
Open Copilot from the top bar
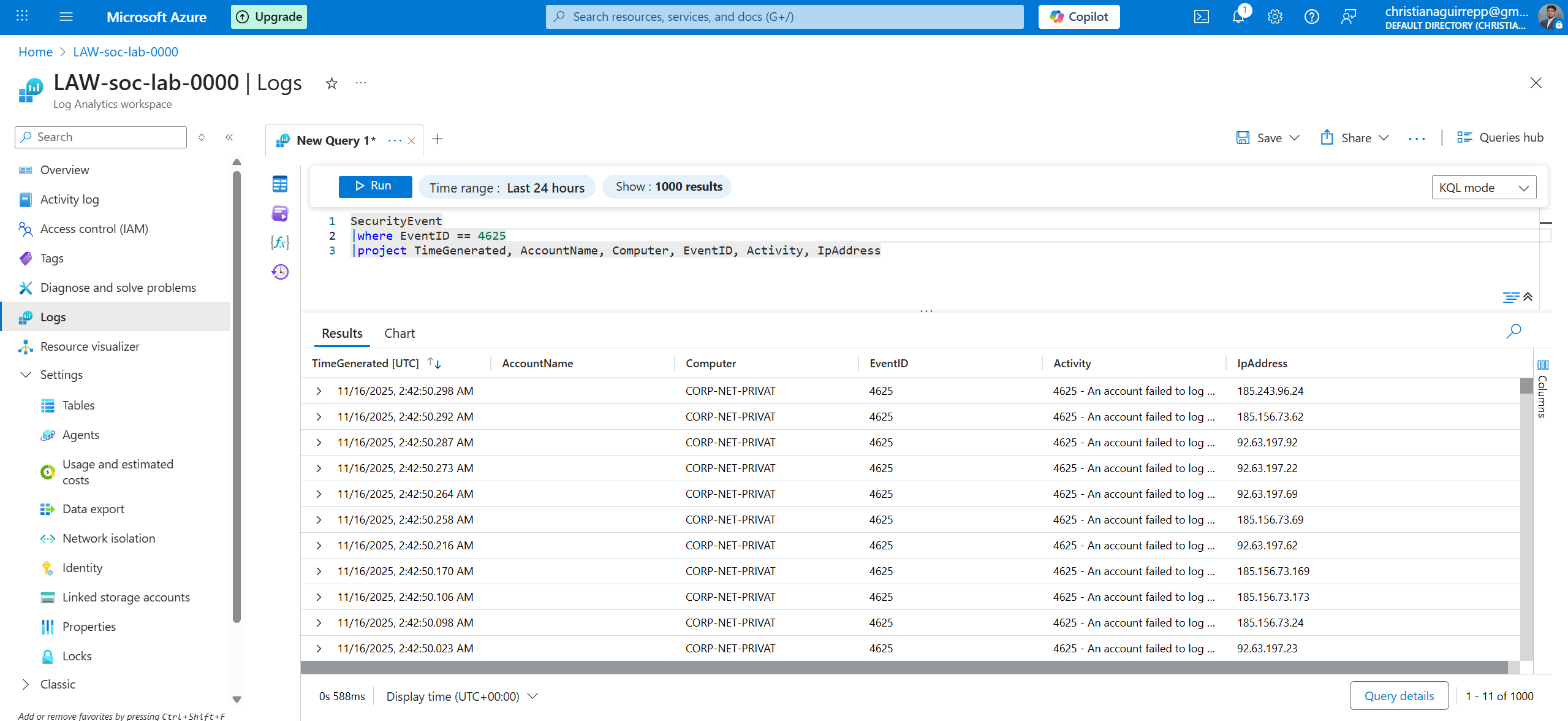coord(1078,17)
